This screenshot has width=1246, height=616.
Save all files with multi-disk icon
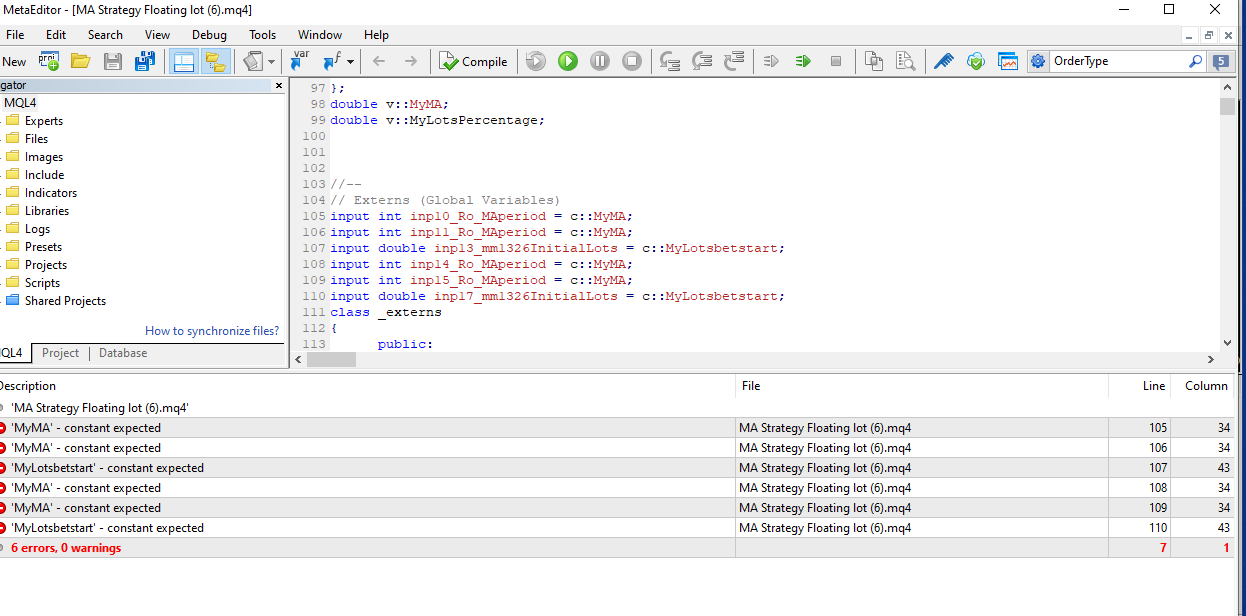tap(145, 61)
